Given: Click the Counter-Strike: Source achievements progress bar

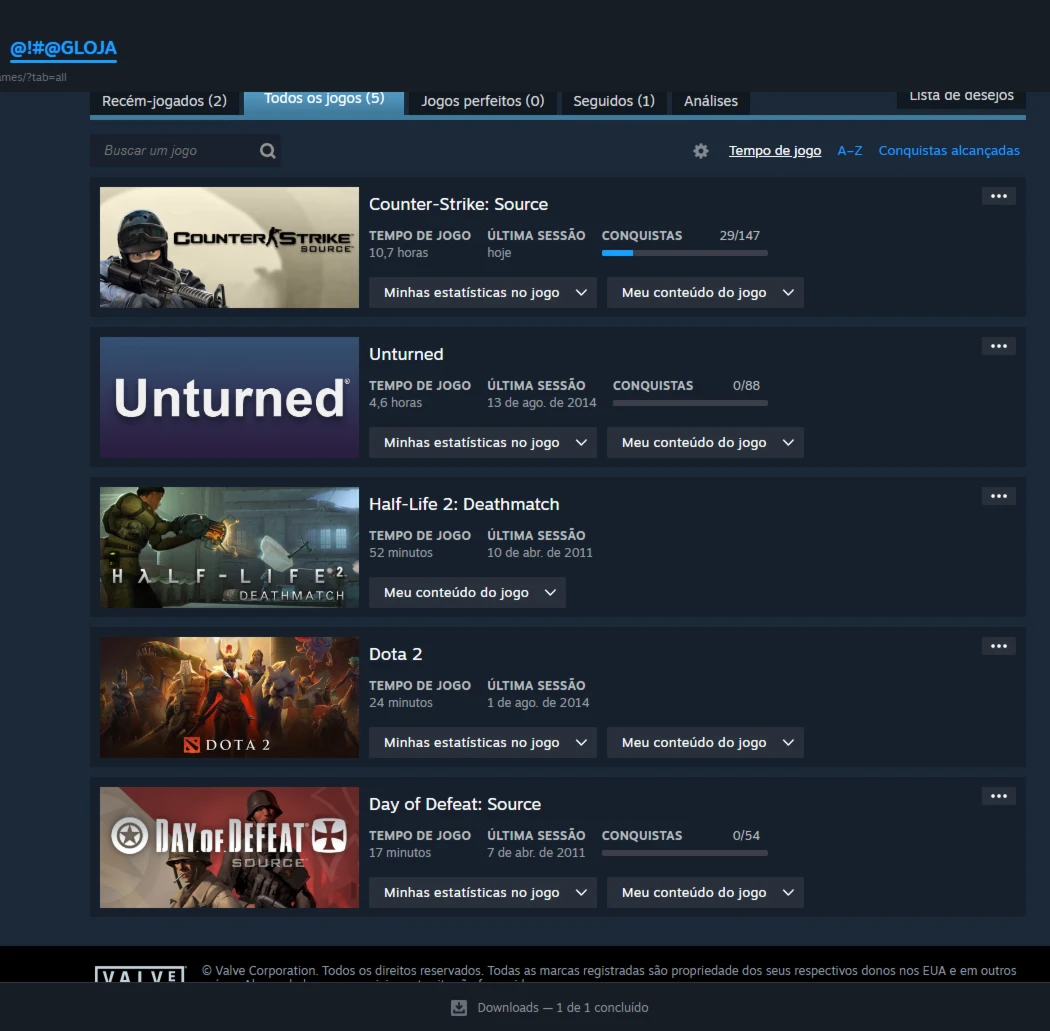Looking at the screenshot, I should 684,253.
